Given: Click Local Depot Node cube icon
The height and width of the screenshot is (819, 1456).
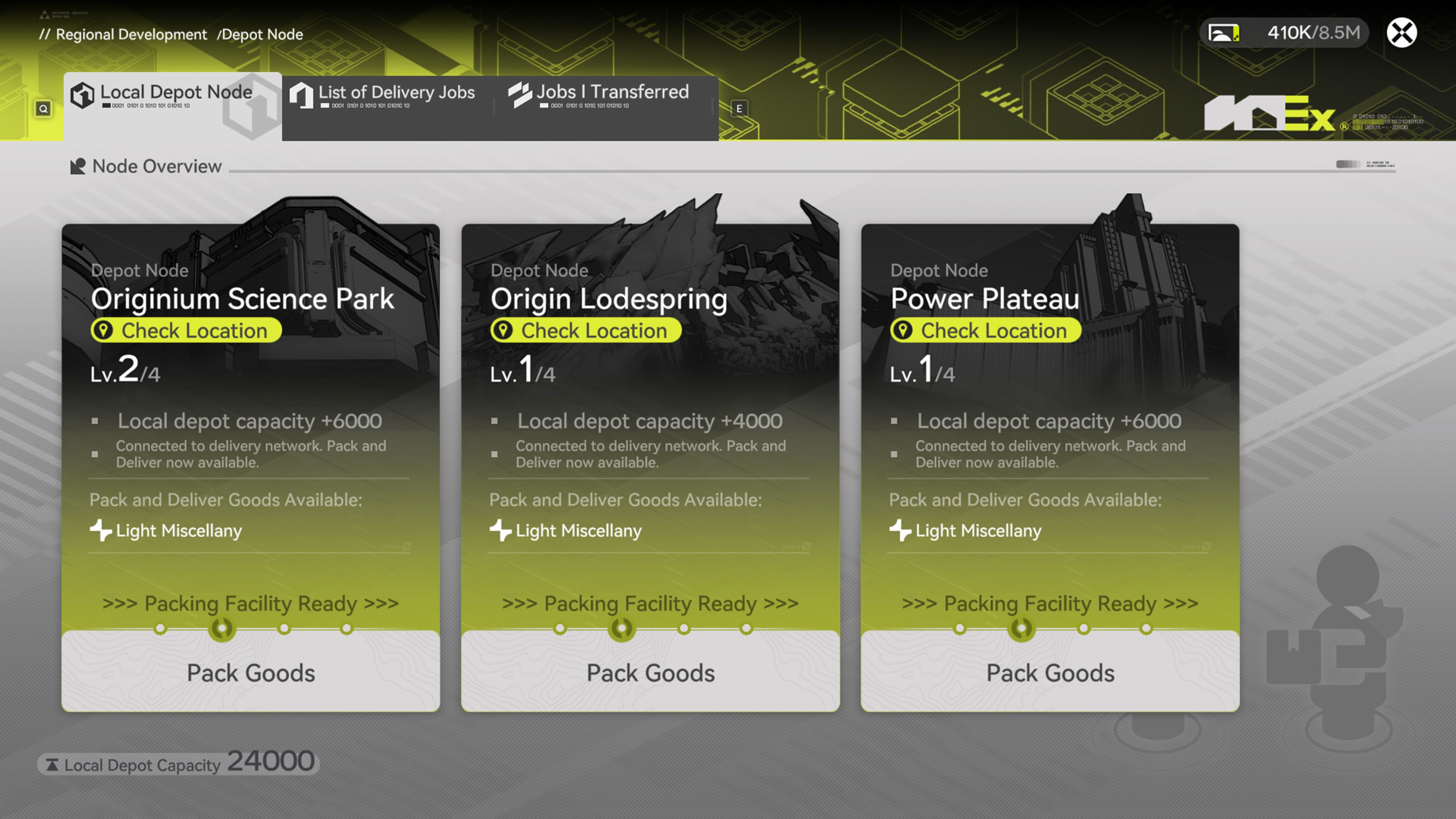Looking at the screenshot, I should [x=83, y=95].
